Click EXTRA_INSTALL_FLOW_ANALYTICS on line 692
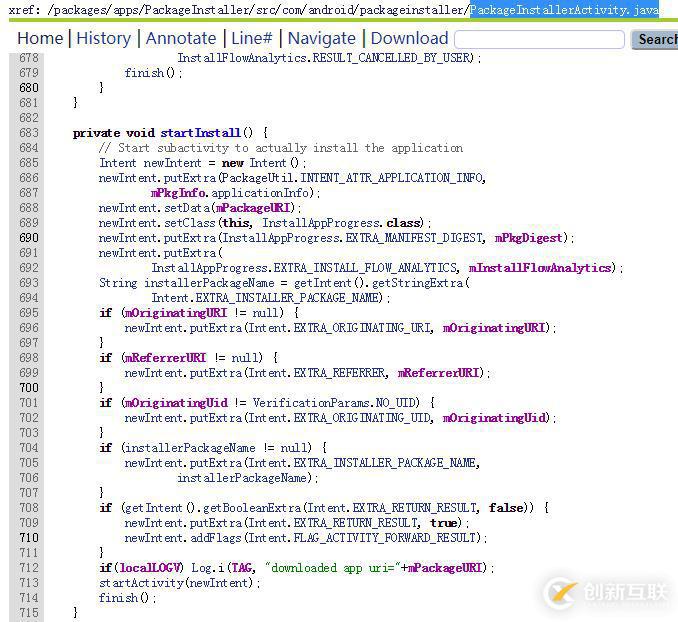Screen dimensions: 678x622 point(365,268)
